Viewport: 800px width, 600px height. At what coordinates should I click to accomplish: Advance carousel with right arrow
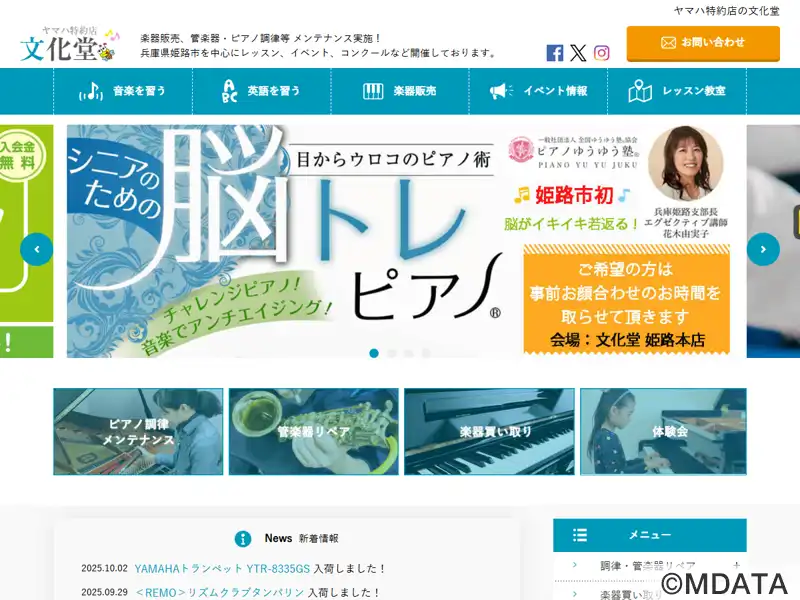(763, 249)
